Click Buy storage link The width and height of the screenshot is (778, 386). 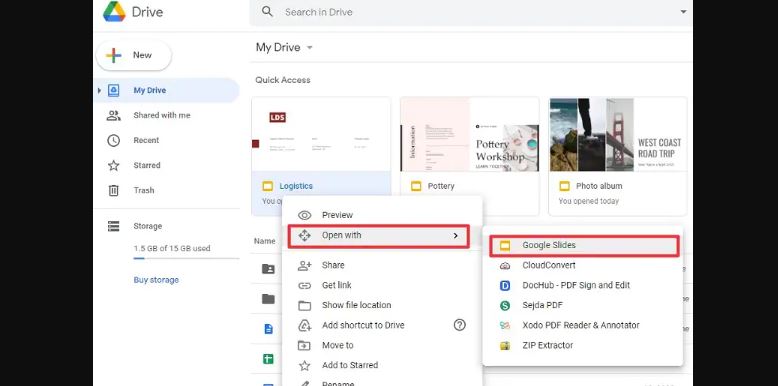(156, 280)
